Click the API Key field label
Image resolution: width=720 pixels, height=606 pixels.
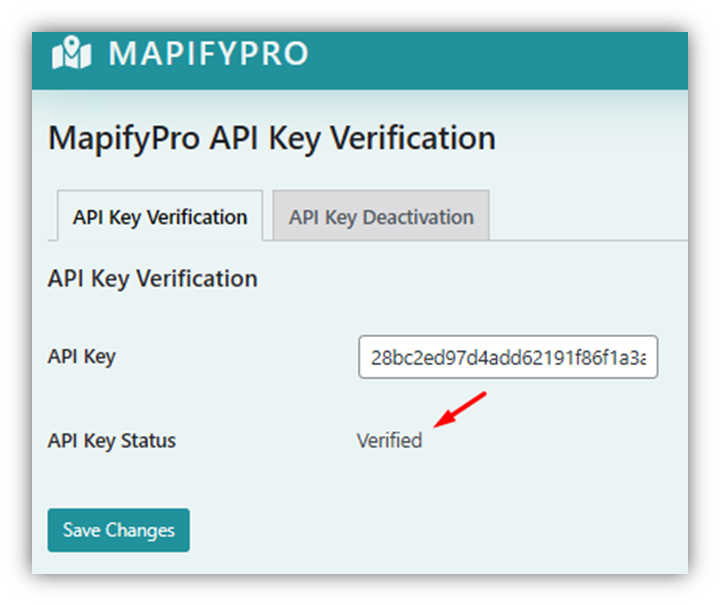click(x=82, y=357)
